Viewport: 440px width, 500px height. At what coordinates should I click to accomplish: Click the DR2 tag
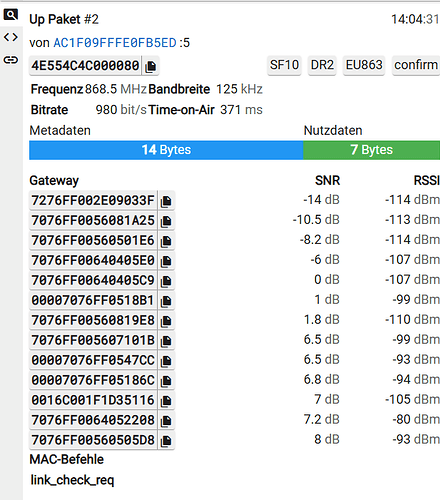click(322, 65)
